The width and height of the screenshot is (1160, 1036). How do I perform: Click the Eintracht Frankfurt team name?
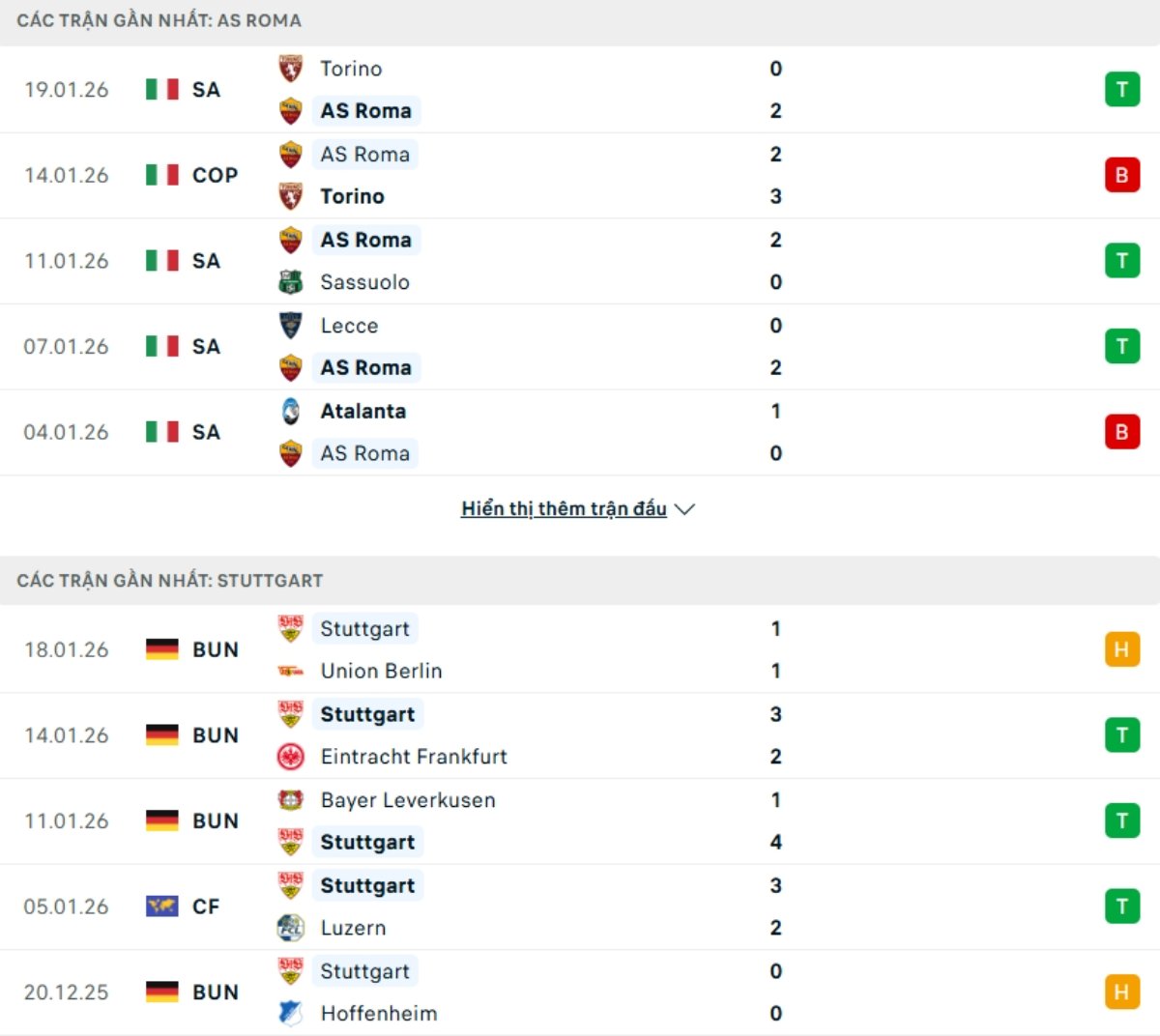coord(414,757)
